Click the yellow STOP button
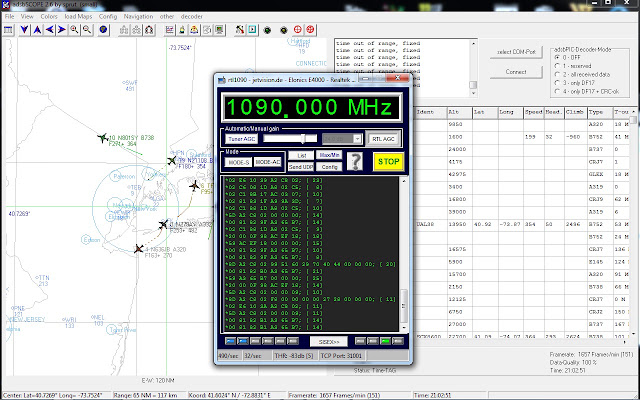Viewport: 640px width, 400px height. (x=389, y=162)
